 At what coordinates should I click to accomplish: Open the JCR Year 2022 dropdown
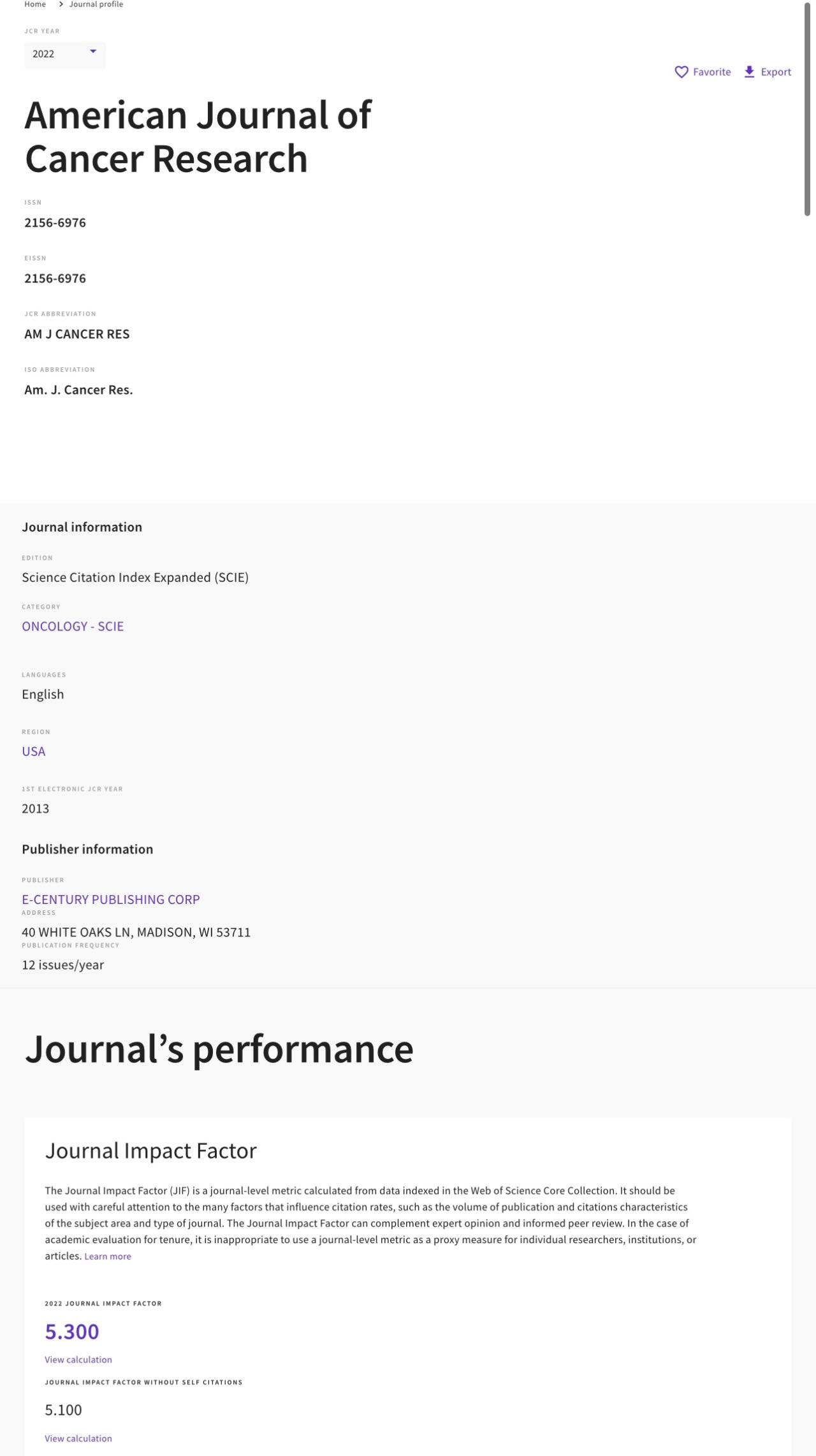tap(65, 54)
